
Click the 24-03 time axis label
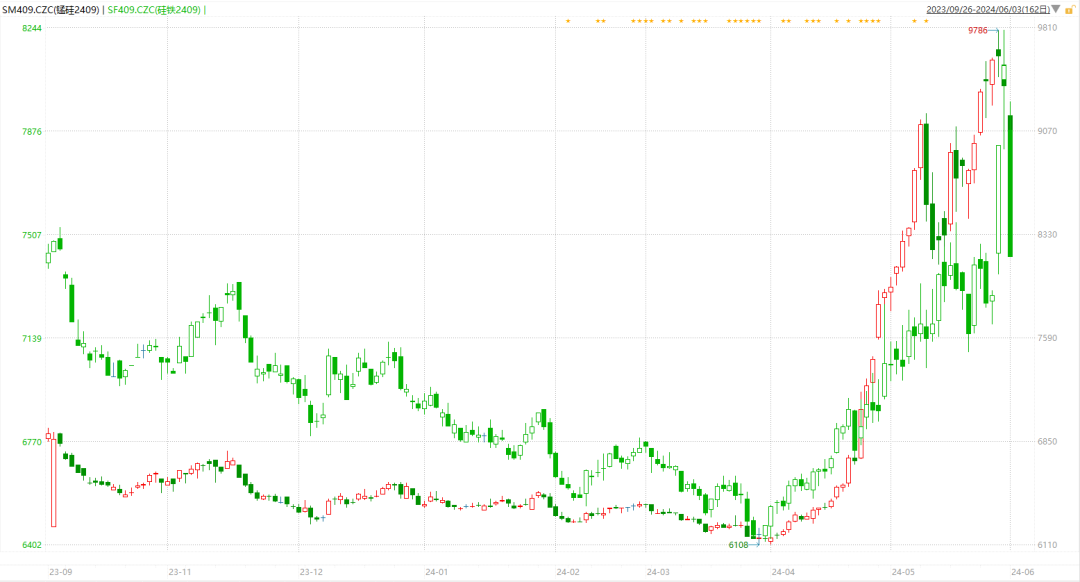[658, 572]
